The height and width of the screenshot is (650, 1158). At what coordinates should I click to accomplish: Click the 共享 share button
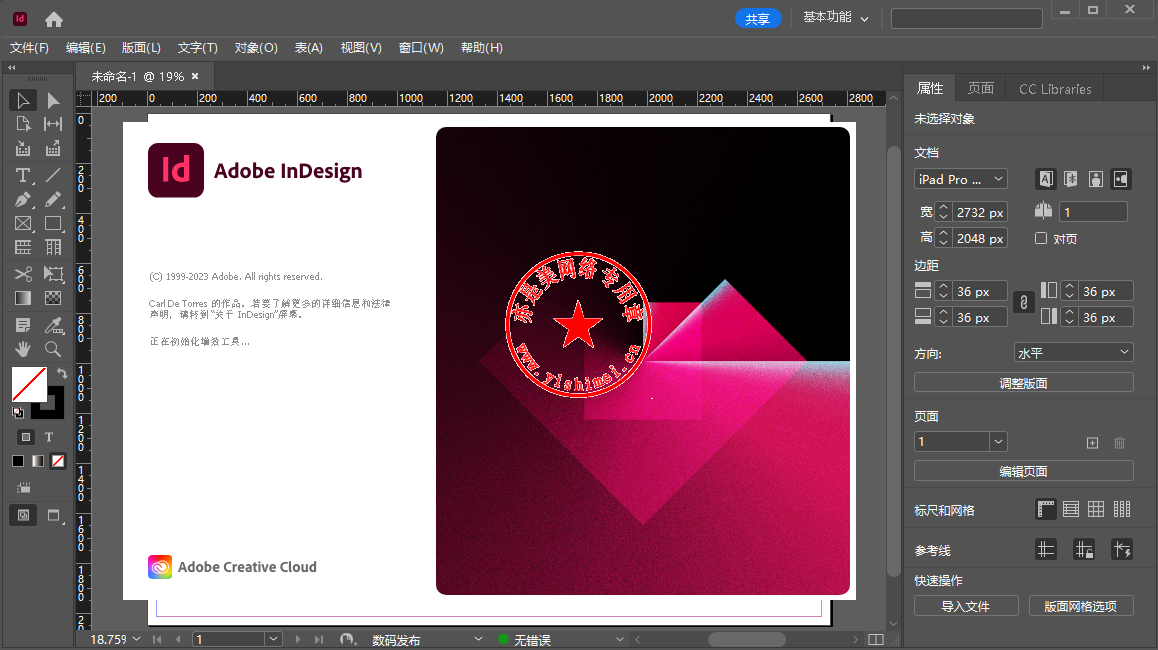758,18
